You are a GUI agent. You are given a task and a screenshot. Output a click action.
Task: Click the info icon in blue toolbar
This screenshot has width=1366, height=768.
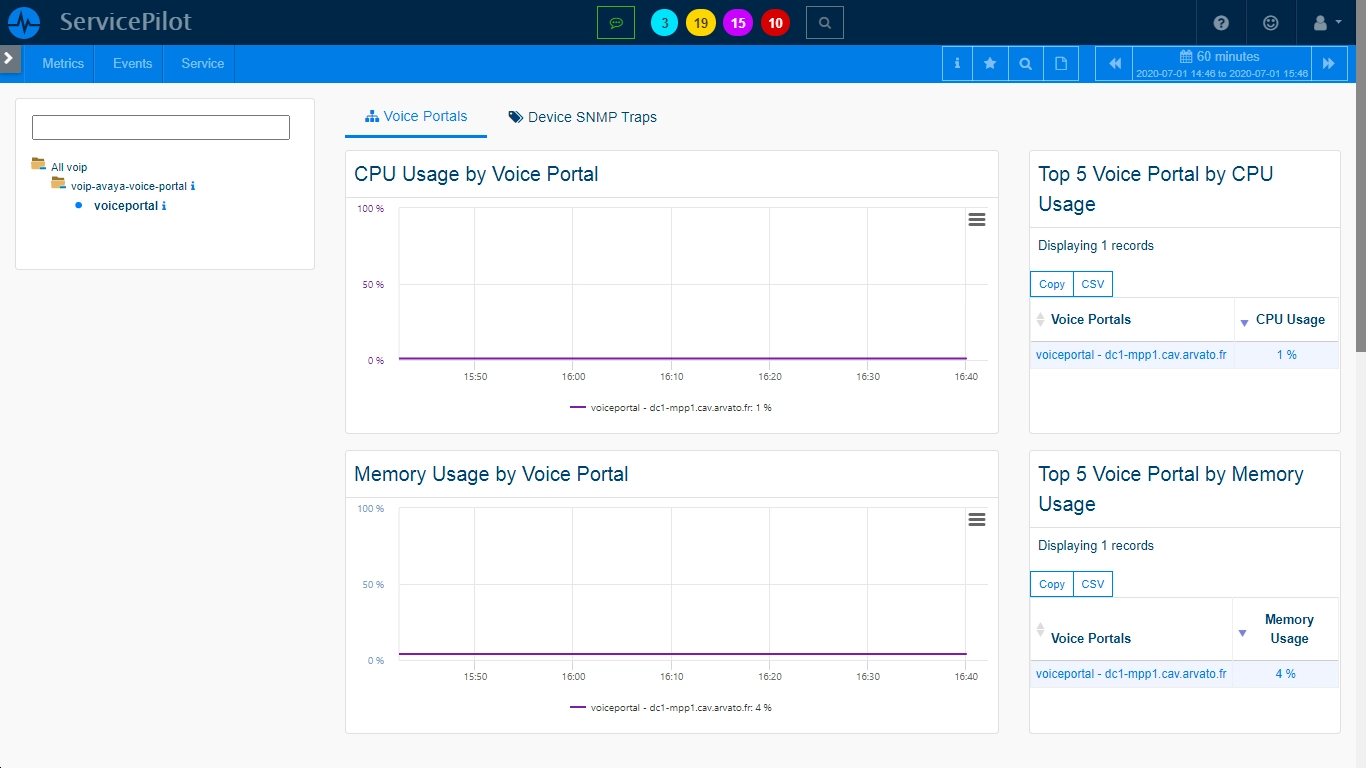coord(957,63)
